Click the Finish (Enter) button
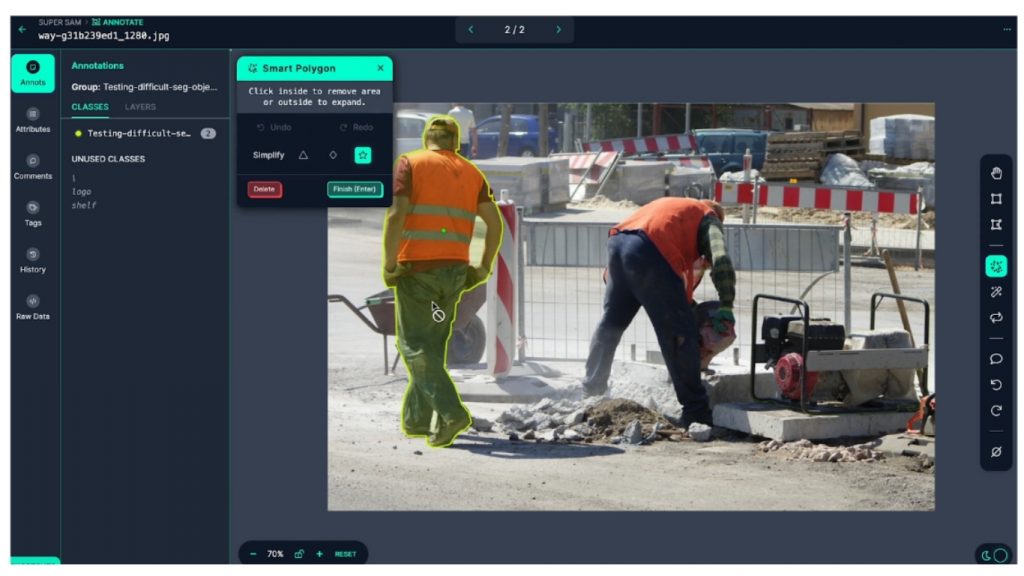 click(x=353, y=189)
